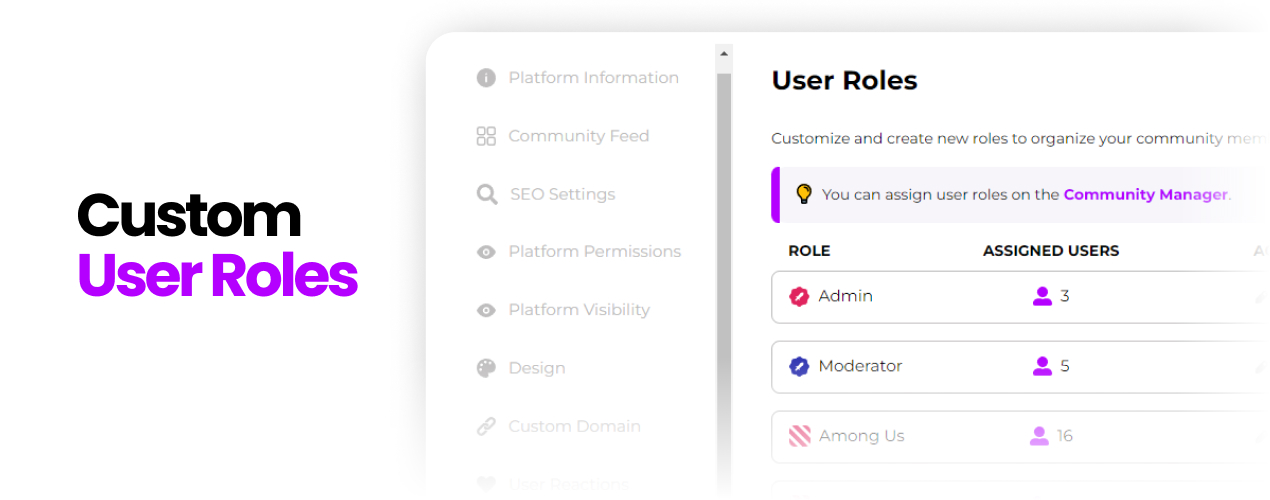Viewport: 1270px width, 500px height.
Task: Select the Moderator role row
Action: (x=1020, y=366)
